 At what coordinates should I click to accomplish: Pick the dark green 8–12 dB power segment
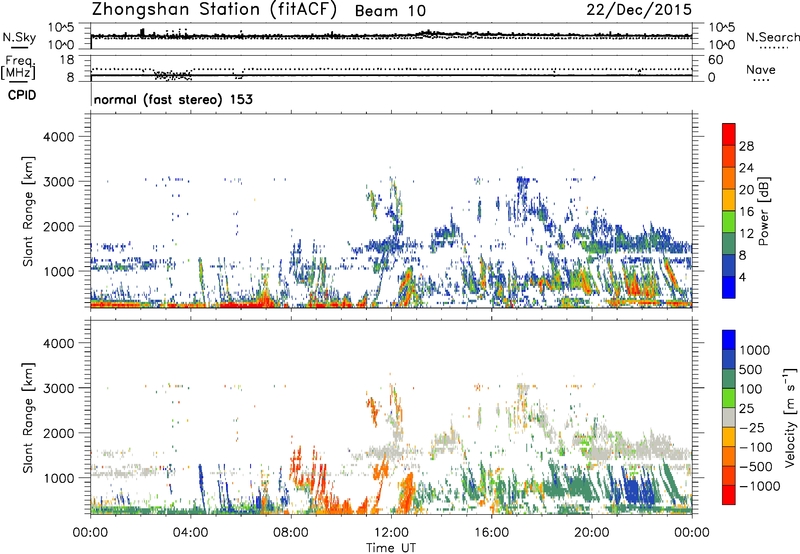729,244
